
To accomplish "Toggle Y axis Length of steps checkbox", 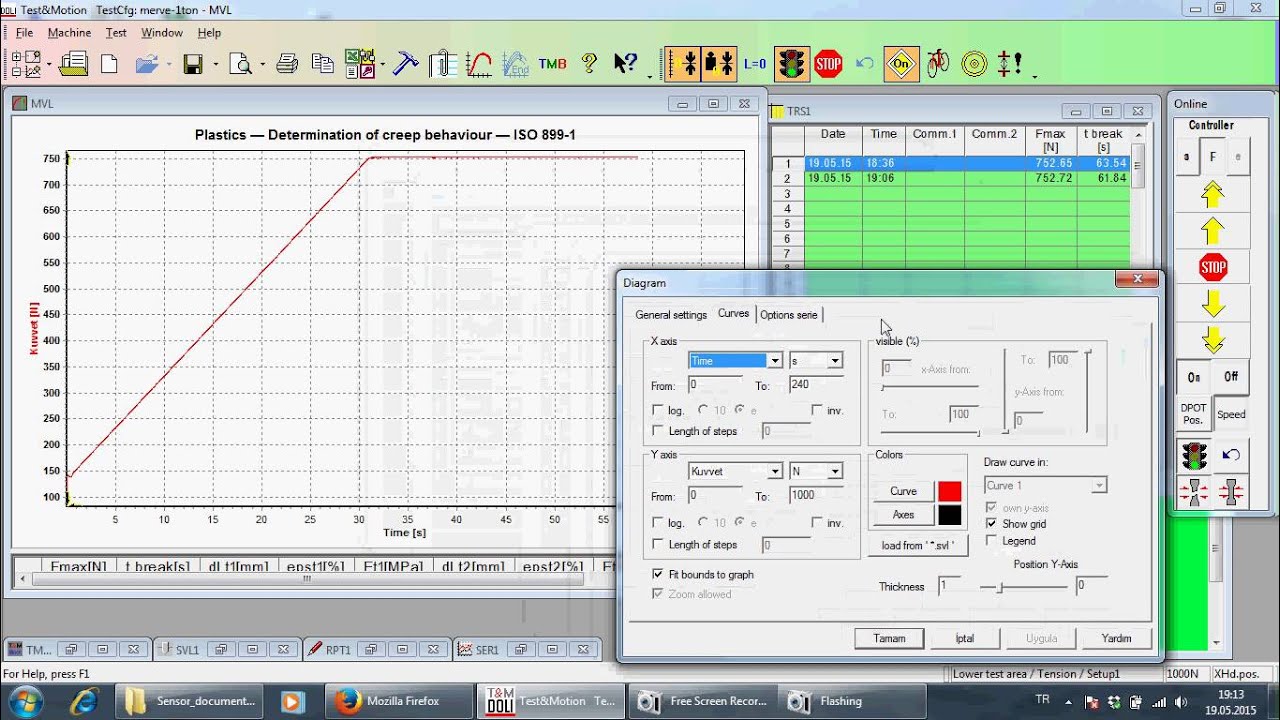I will (x=657, y=544).
